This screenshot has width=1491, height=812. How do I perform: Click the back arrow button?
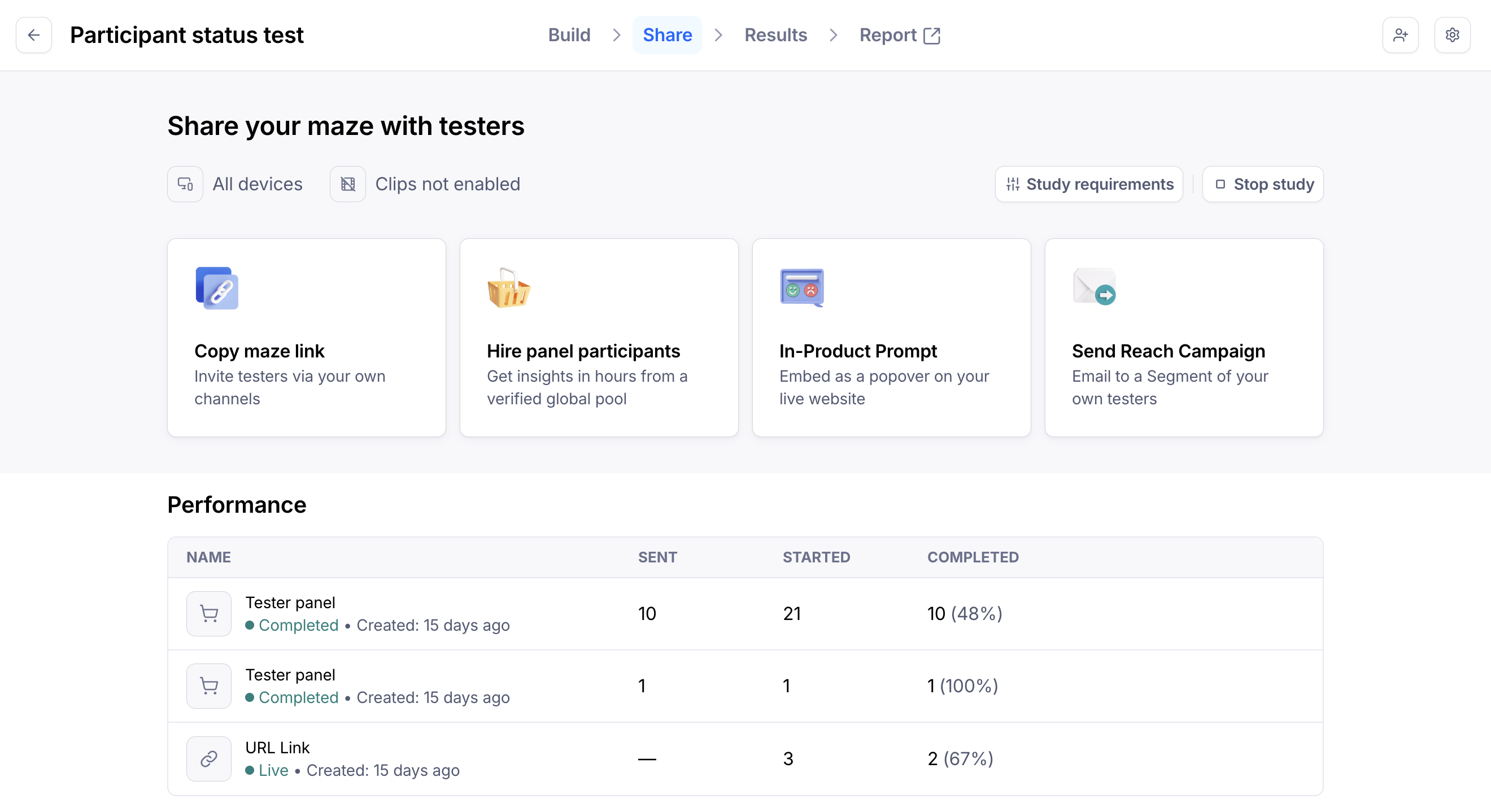click(x=33, y=36)
